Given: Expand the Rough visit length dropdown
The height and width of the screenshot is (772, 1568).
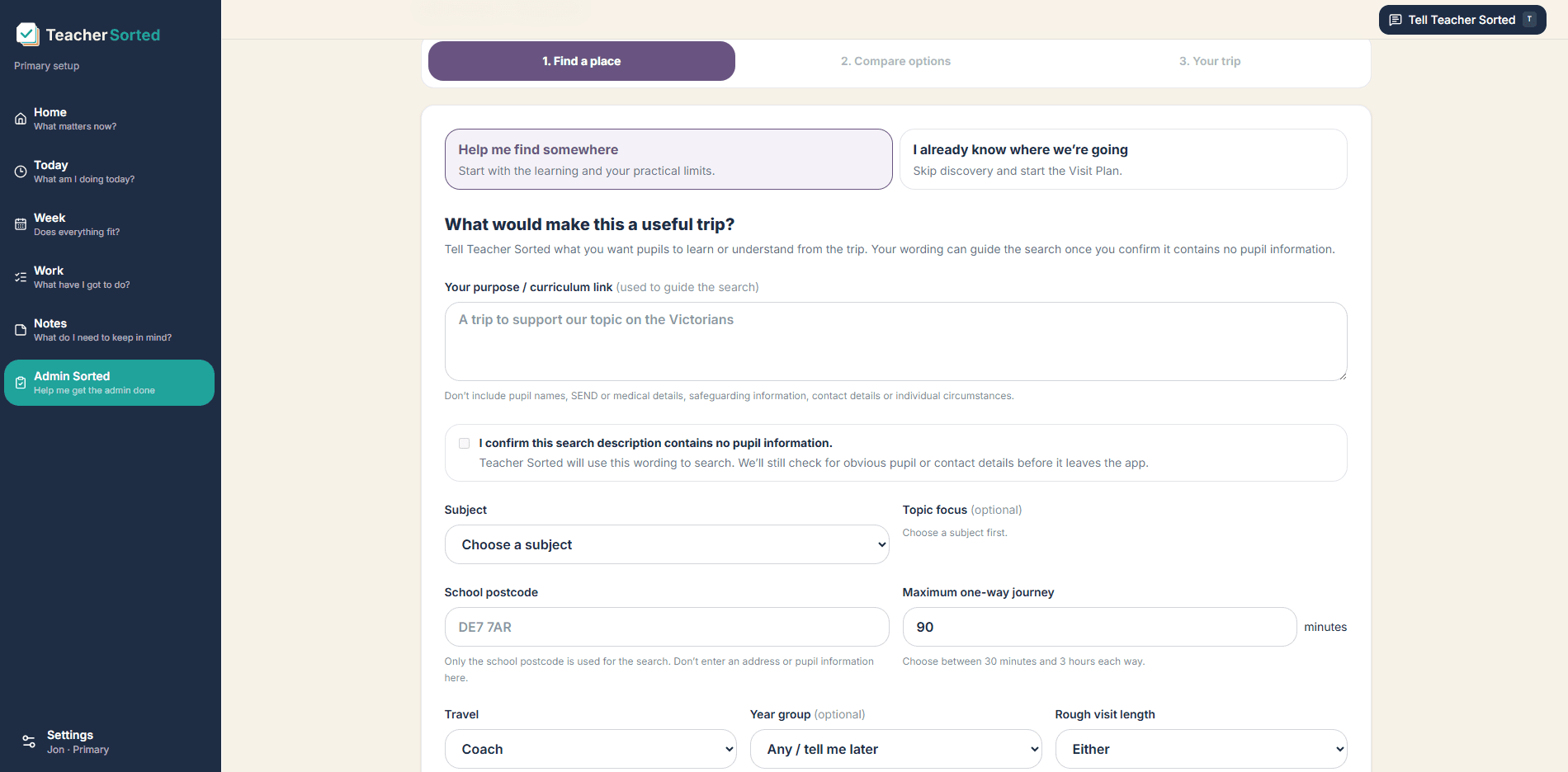Looking at the screenshot, I should [x=1202, y=749].
